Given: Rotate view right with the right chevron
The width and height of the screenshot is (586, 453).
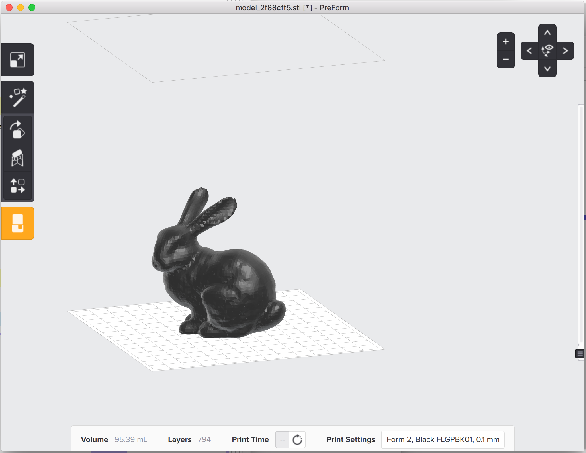Looking at the screenshot, I should pos(565,50).
